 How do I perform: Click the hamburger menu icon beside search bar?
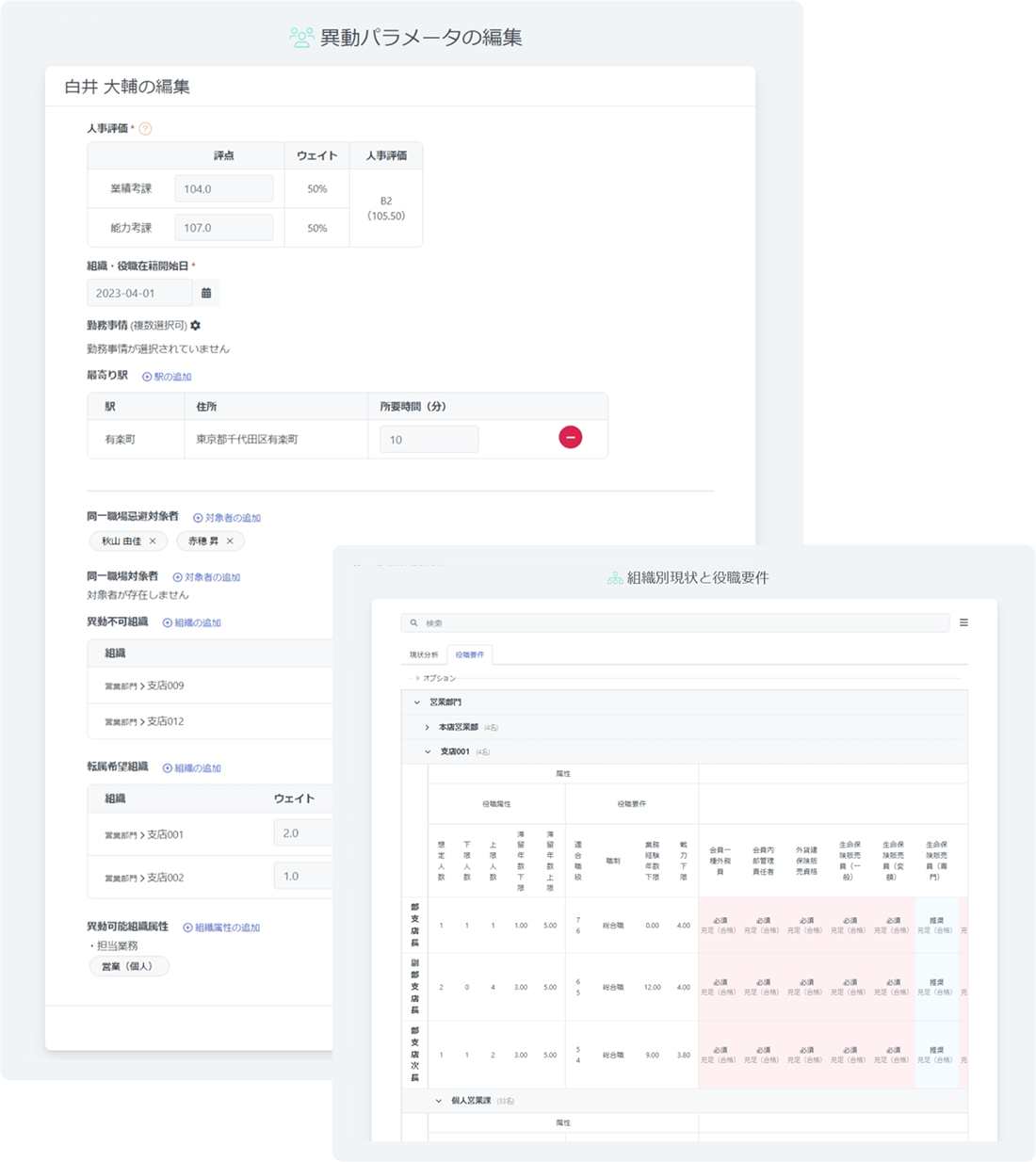click(963, 622)
